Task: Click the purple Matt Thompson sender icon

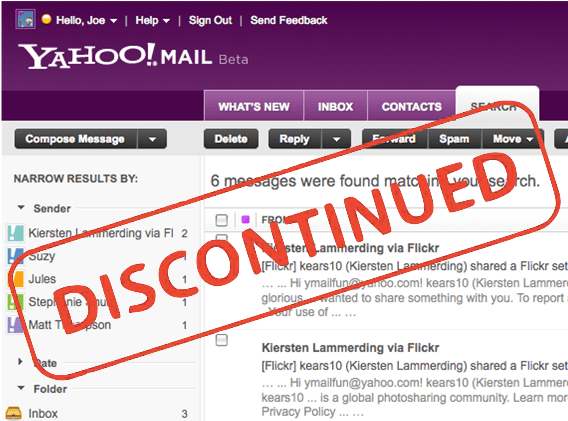Action: [x=16, y=325]
